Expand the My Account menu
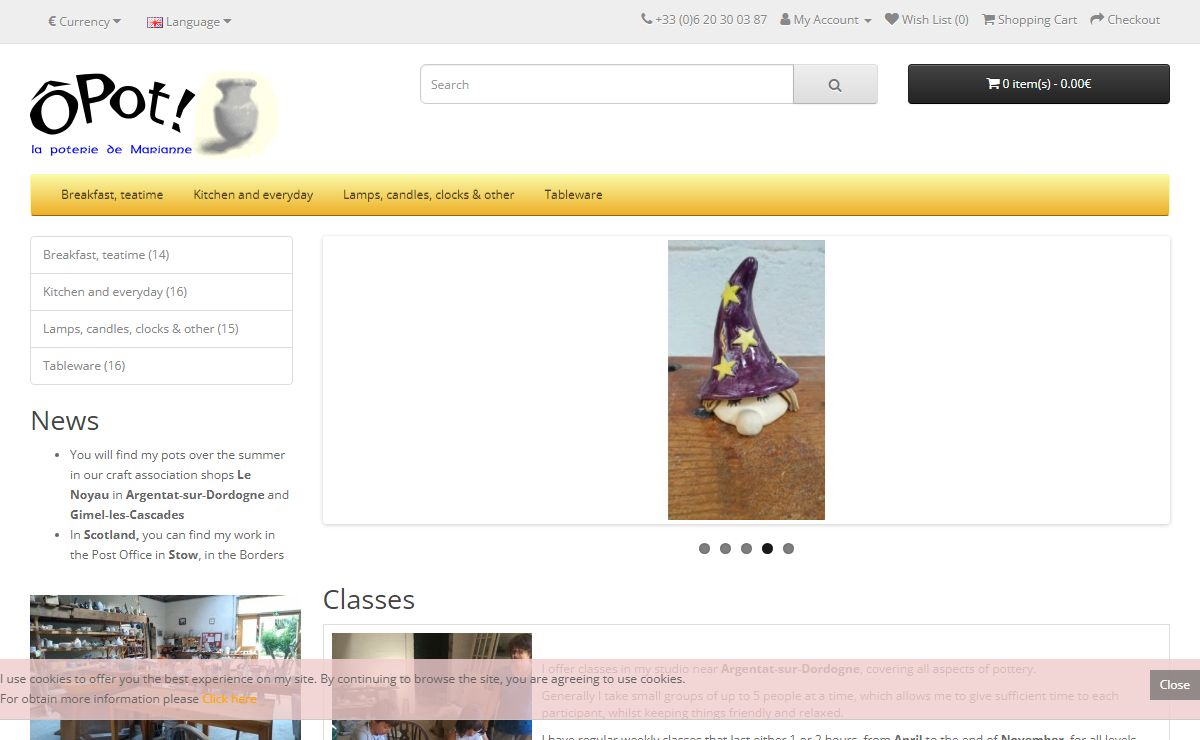Image resolution: width=1200 pixels, height=740 pixels. click(826, 19)
